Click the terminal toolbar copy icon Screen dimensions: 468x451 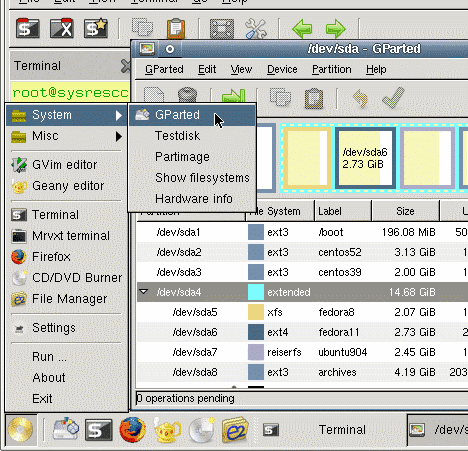point(142,27)
